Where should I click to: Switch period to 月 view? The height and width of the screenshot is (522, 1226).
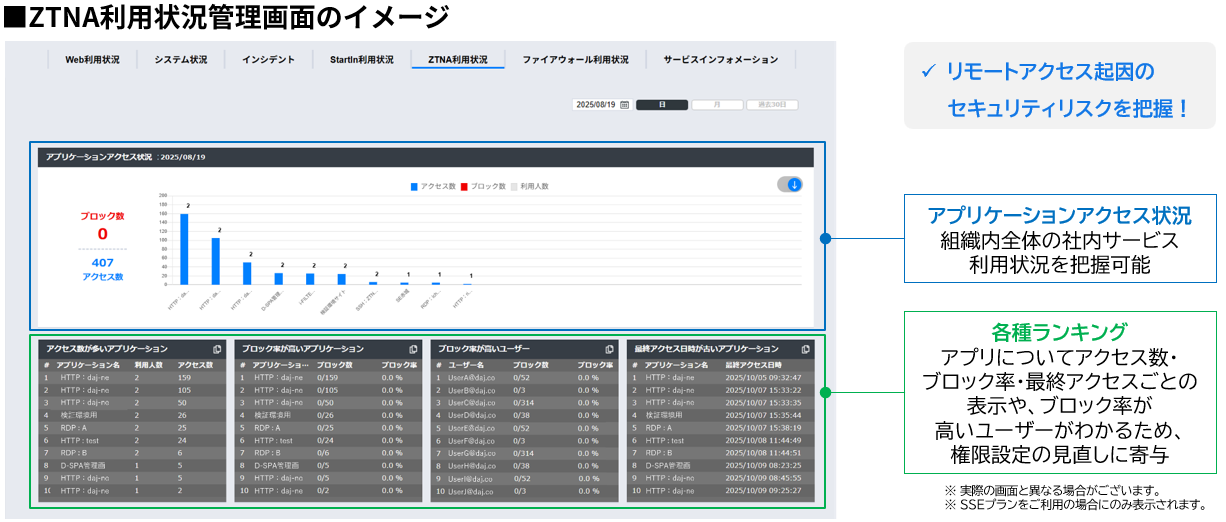[717, 104]
